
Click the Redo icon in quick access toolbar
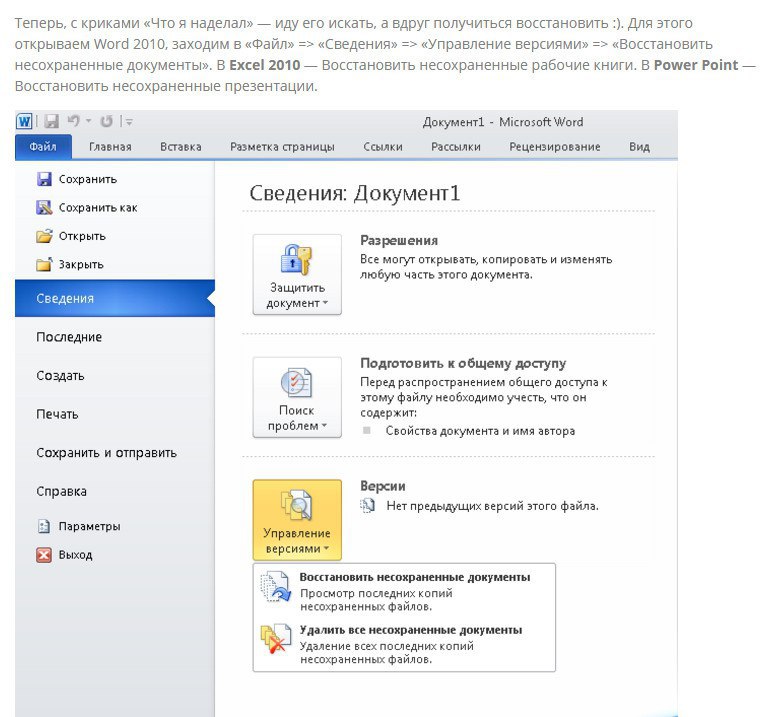coord(106,121)
